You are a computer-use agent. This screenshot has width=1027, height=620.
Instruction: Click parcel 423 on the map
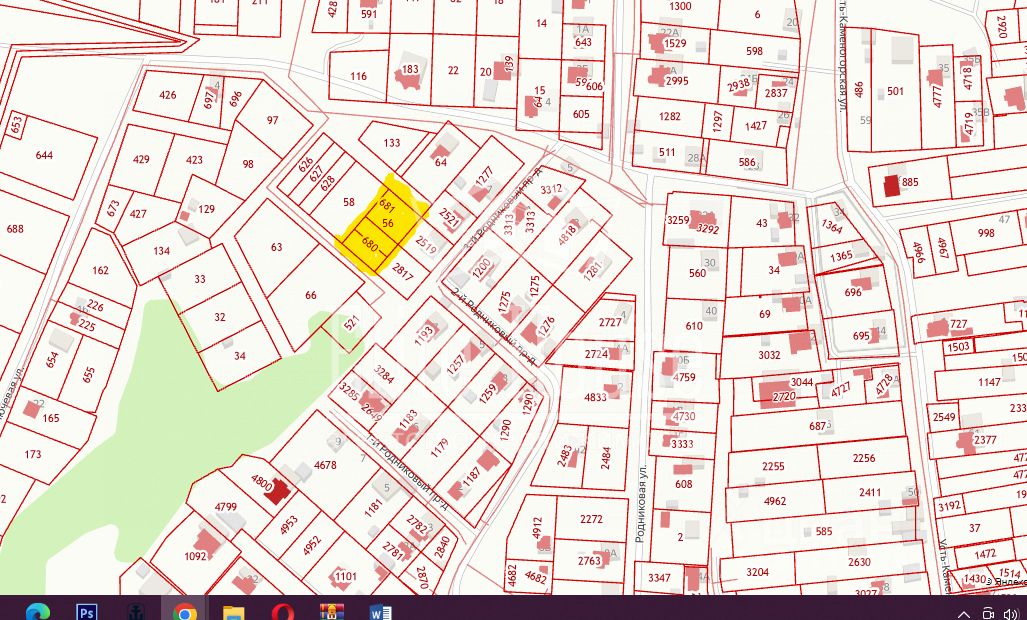(195, 159)
